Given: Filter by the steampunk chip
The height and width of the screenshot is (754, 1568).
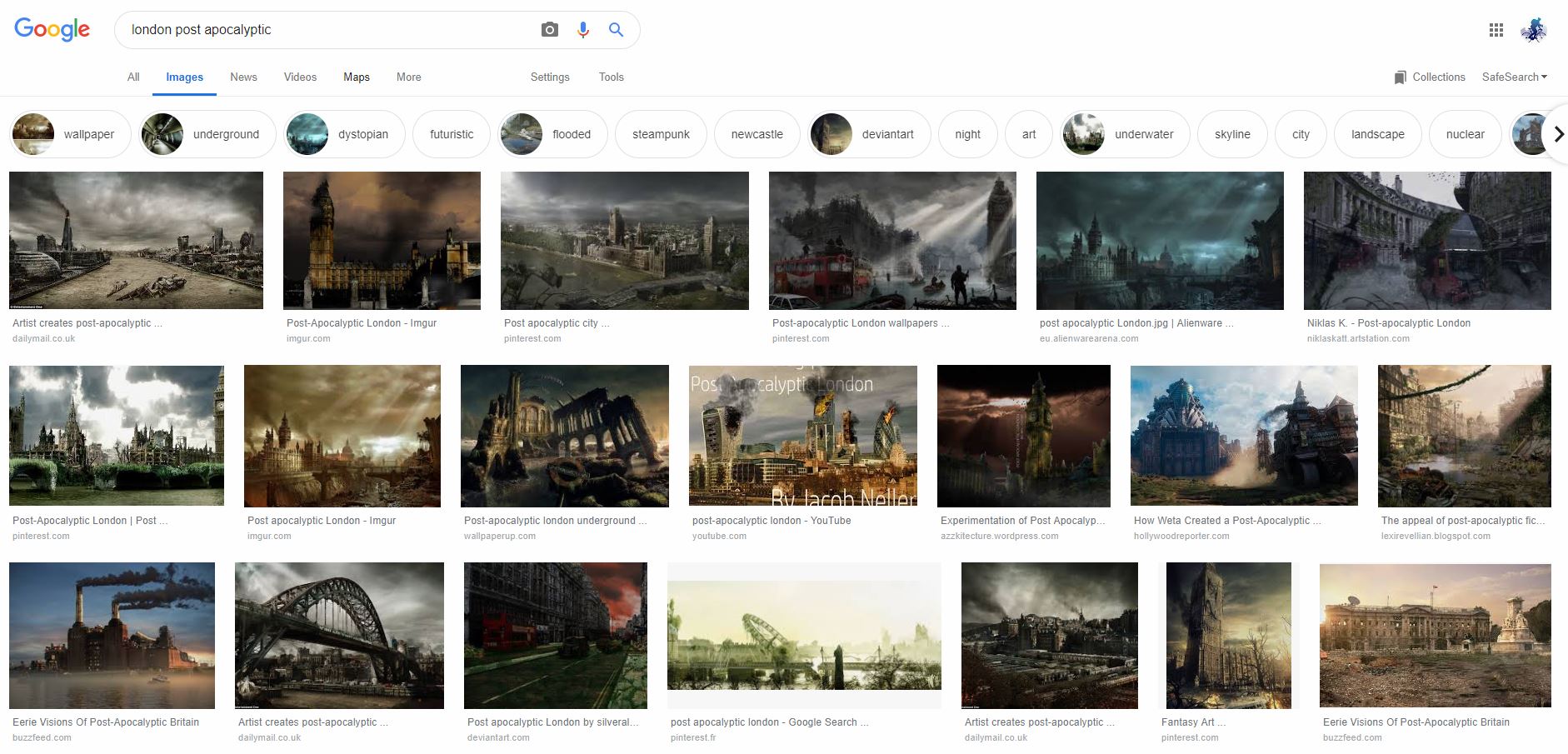Looking at the screenshot, I should (661, 134).
